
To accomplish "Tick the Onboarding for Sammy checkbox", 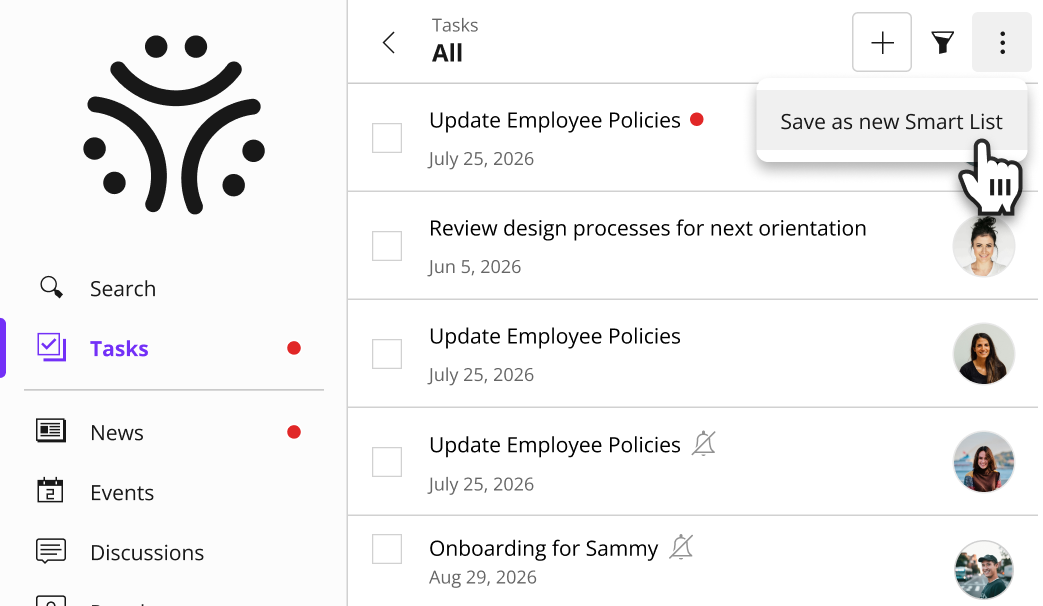I will click(386, 549).
